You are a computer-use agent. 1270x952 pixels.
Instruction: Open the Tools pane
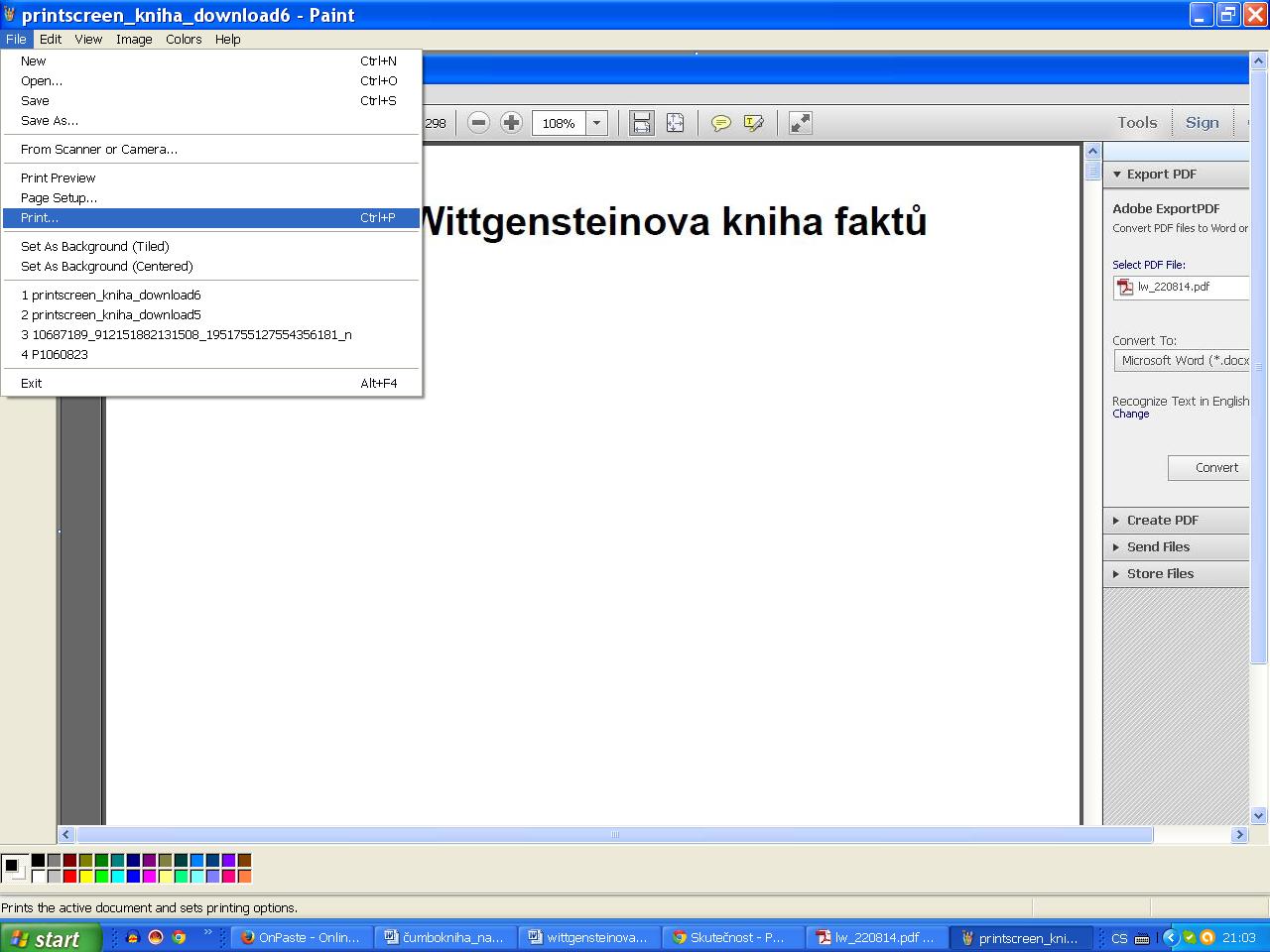[x=1136, y=122]
